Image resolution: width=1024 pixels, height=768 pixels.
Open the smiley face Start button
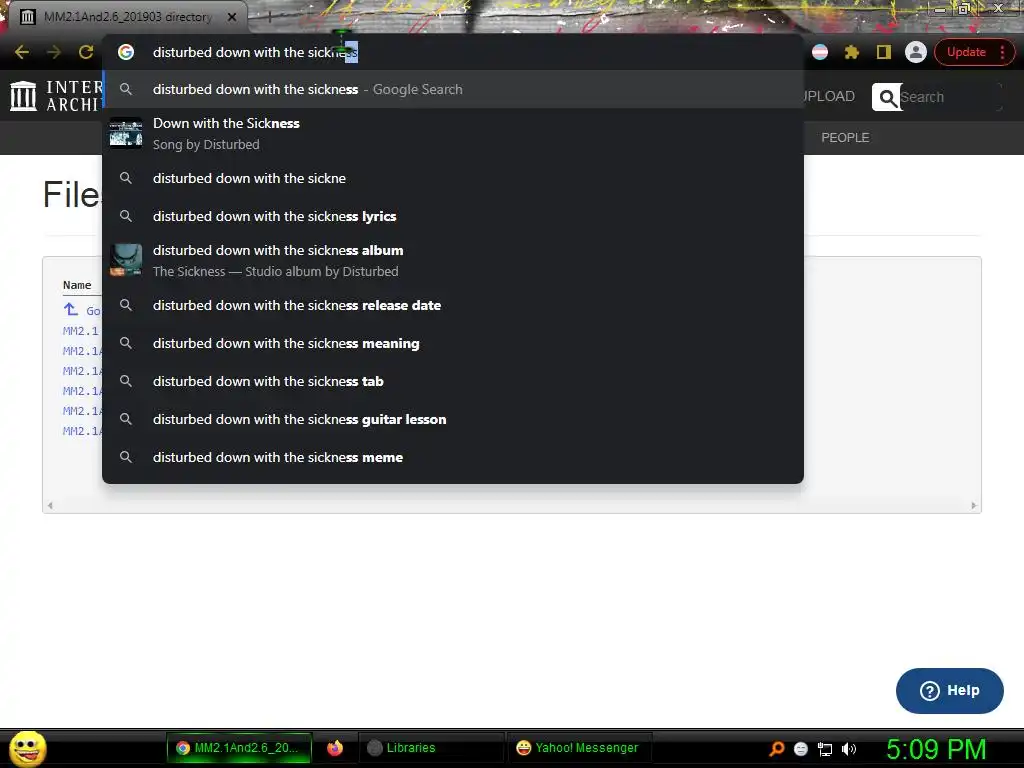click(27, 748)
